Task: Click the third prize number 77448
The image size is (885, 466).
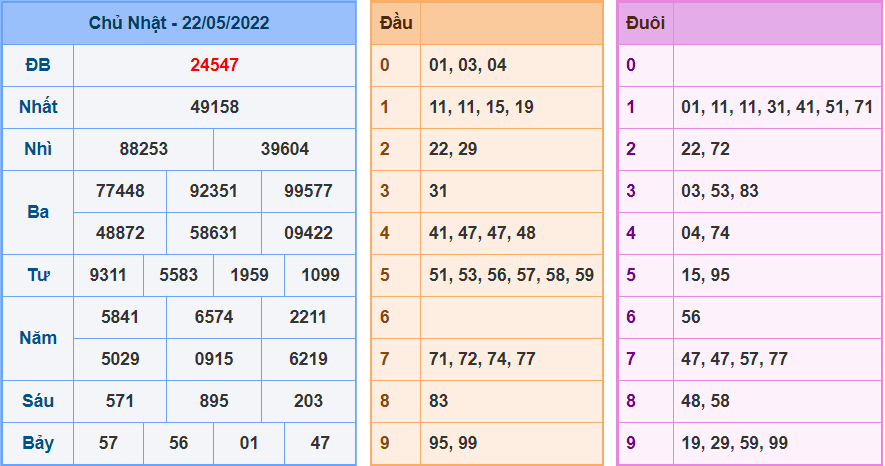Action: (120, 191)
